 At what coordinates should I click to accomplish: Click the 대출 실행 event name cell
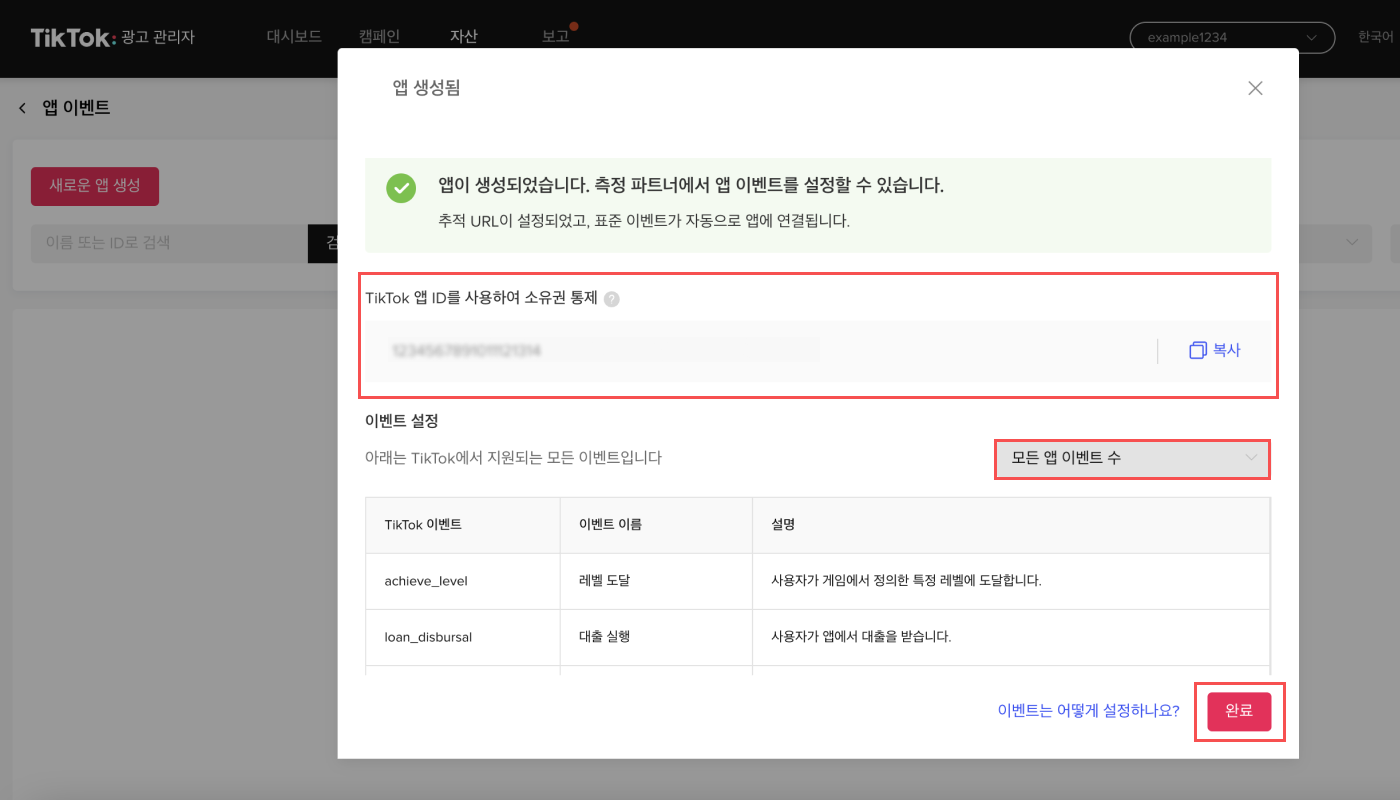[x=656, y=637]
